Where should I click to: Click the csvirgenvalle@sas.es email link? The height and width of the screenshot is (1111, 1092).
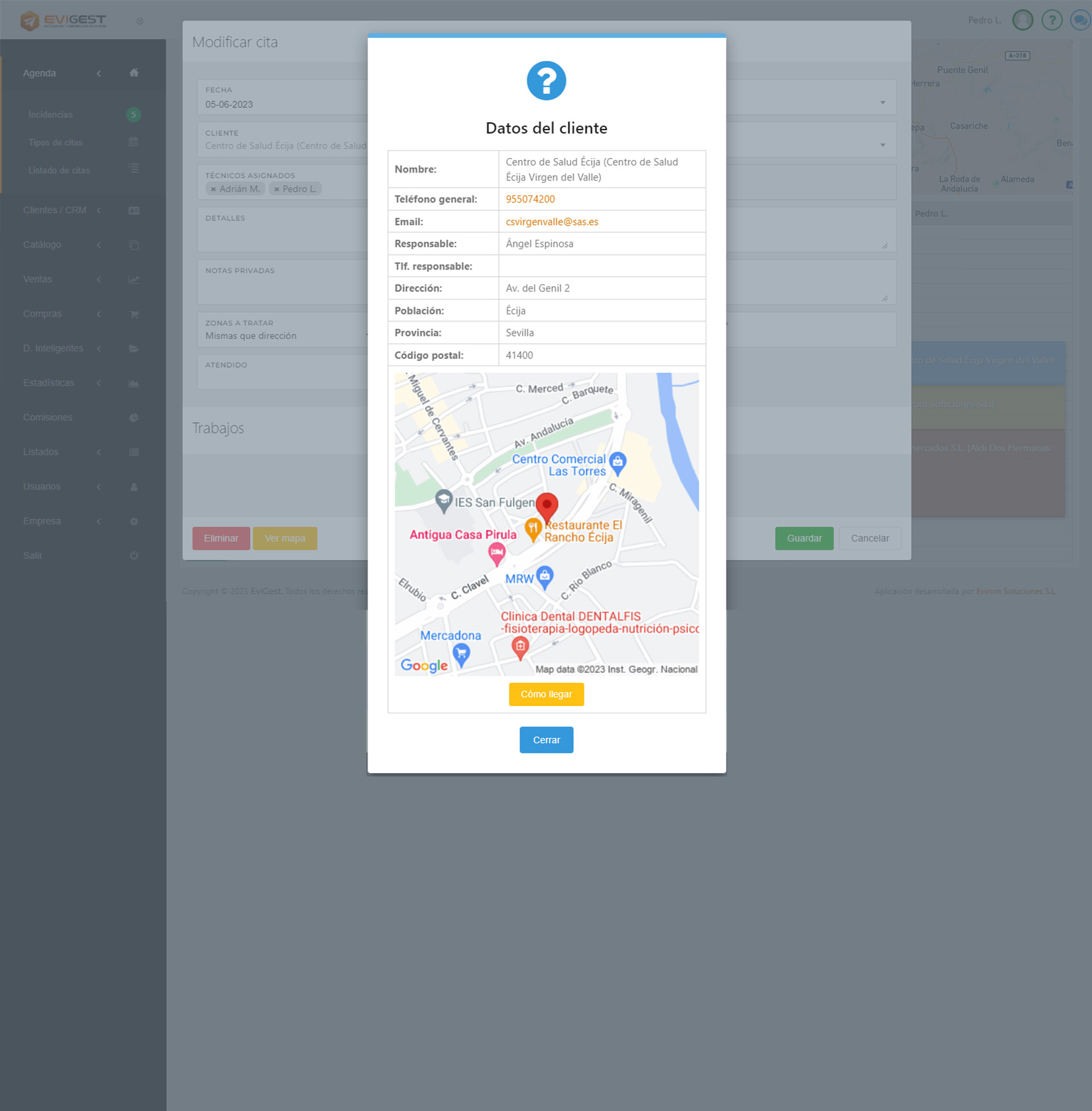pyautogui.click(x=552, y=222)
